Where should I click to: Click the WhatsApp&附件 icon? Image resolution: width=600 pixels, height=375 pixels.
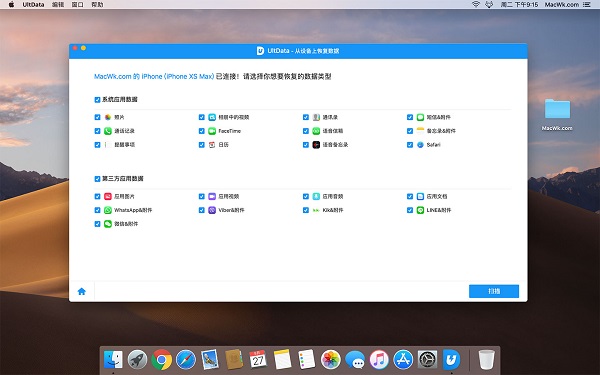click(108, 210)
